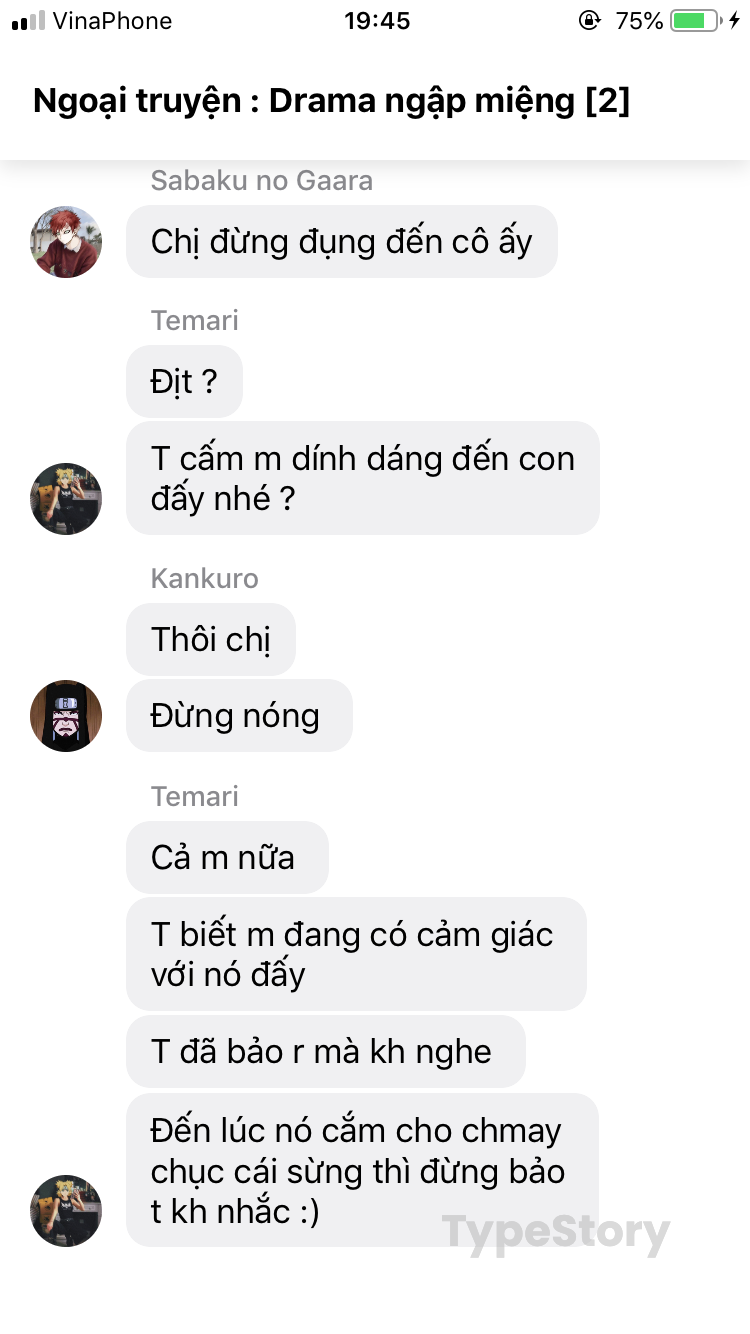Screen dimensions: 750x1334
Task: Tap the 'Địt ?' message bubble
Action: (x=184, y=382)
